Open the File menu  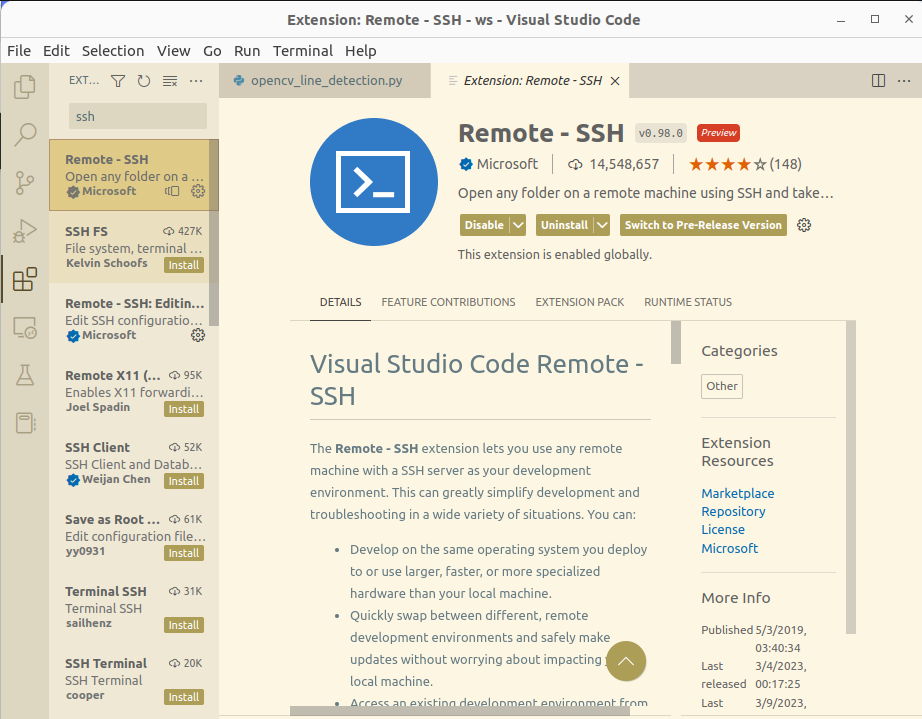pyautogui.click(x=19, y=51)
